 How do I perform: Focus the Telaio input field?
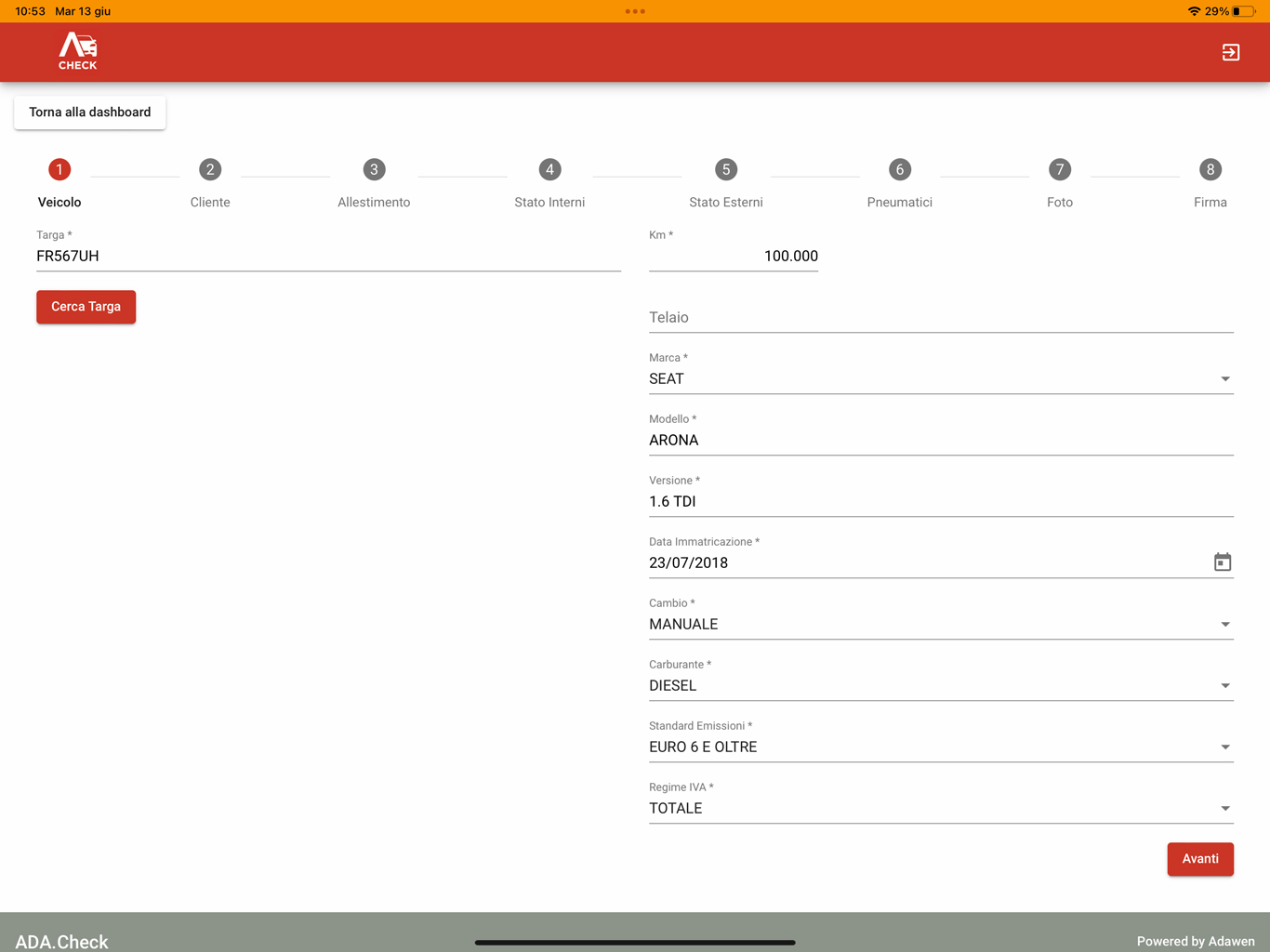click(x=940, y=318)
